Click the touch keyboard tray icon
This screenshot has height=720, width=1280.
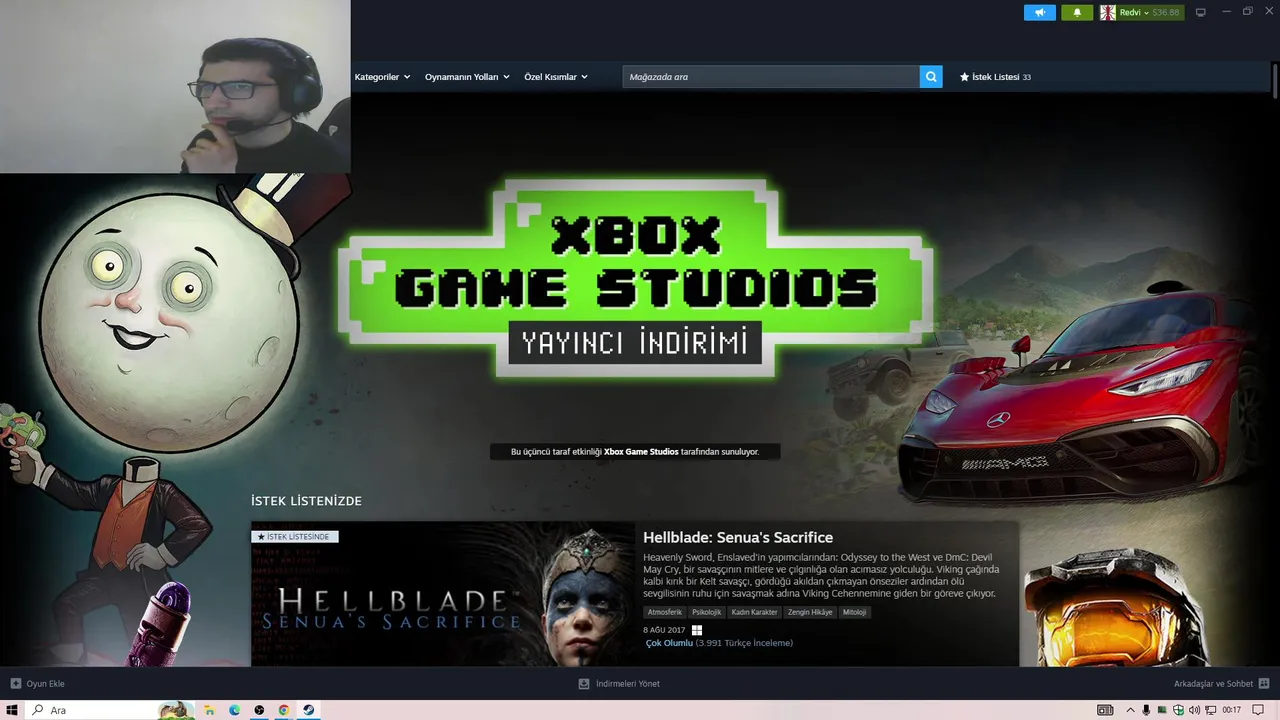[x=1105, y=710]
